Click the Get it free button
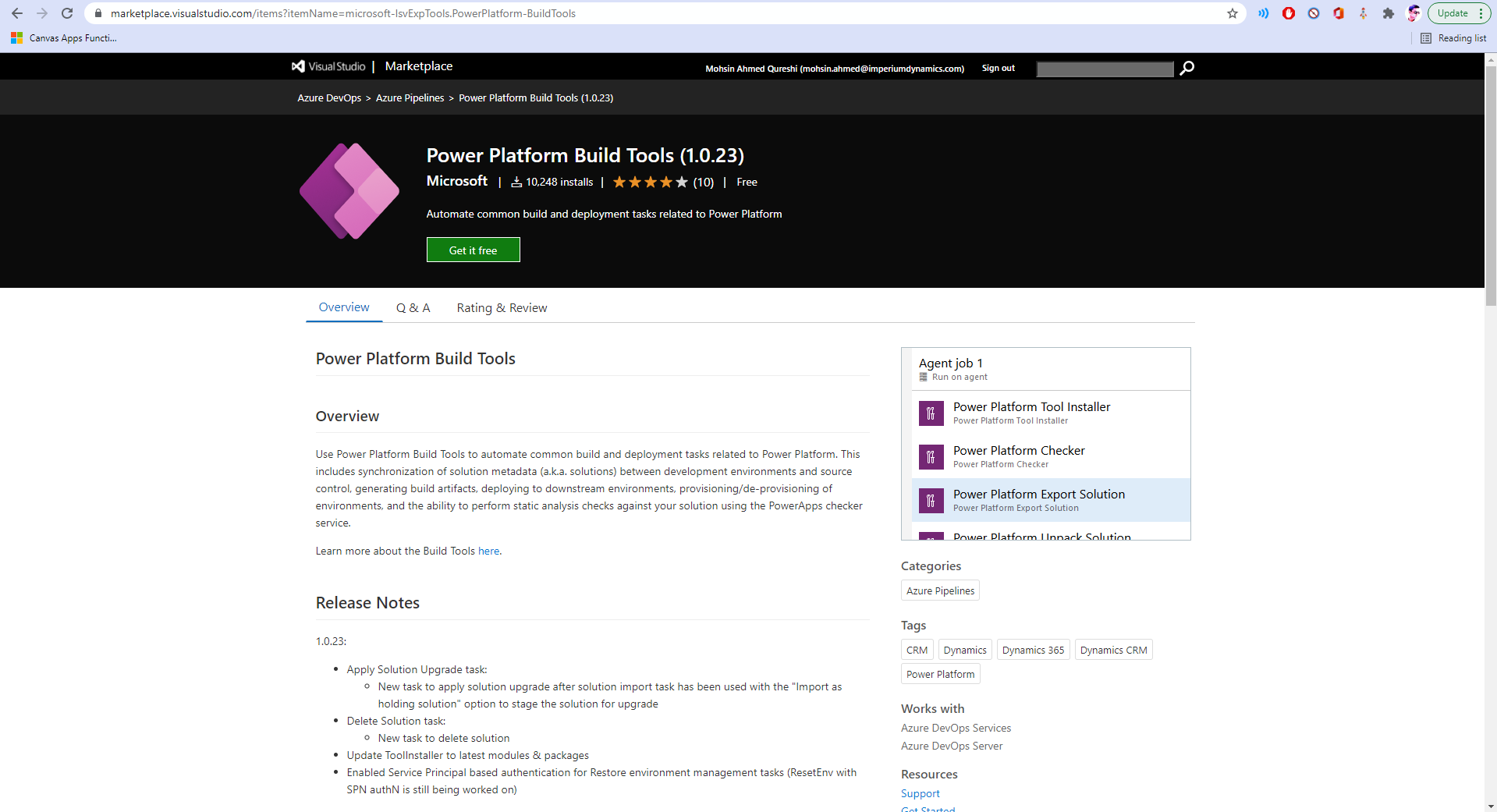The width and height of the screenshot is (1497, 812). click(473, 250)
